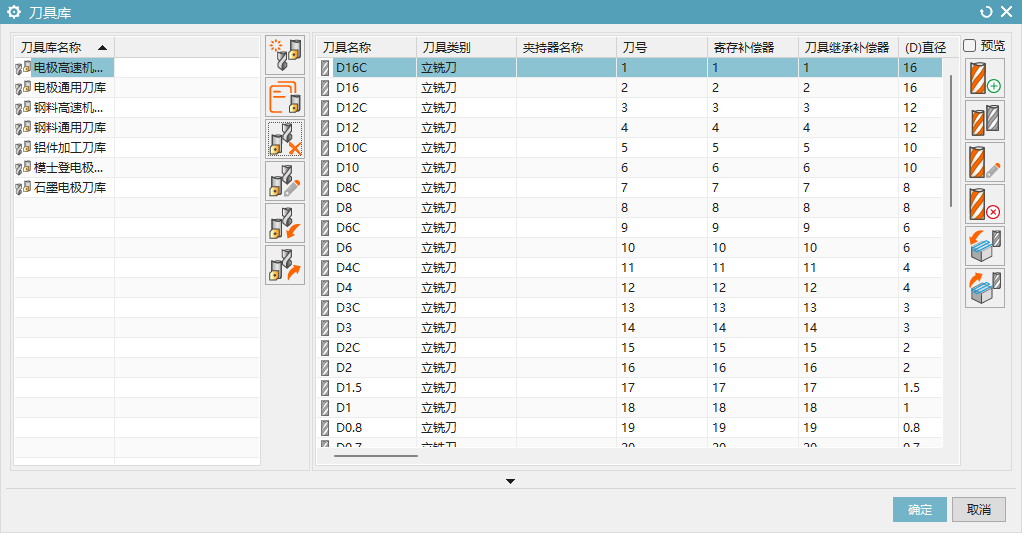Click the 刀具继承补偿器 column header

pos(848,48)
